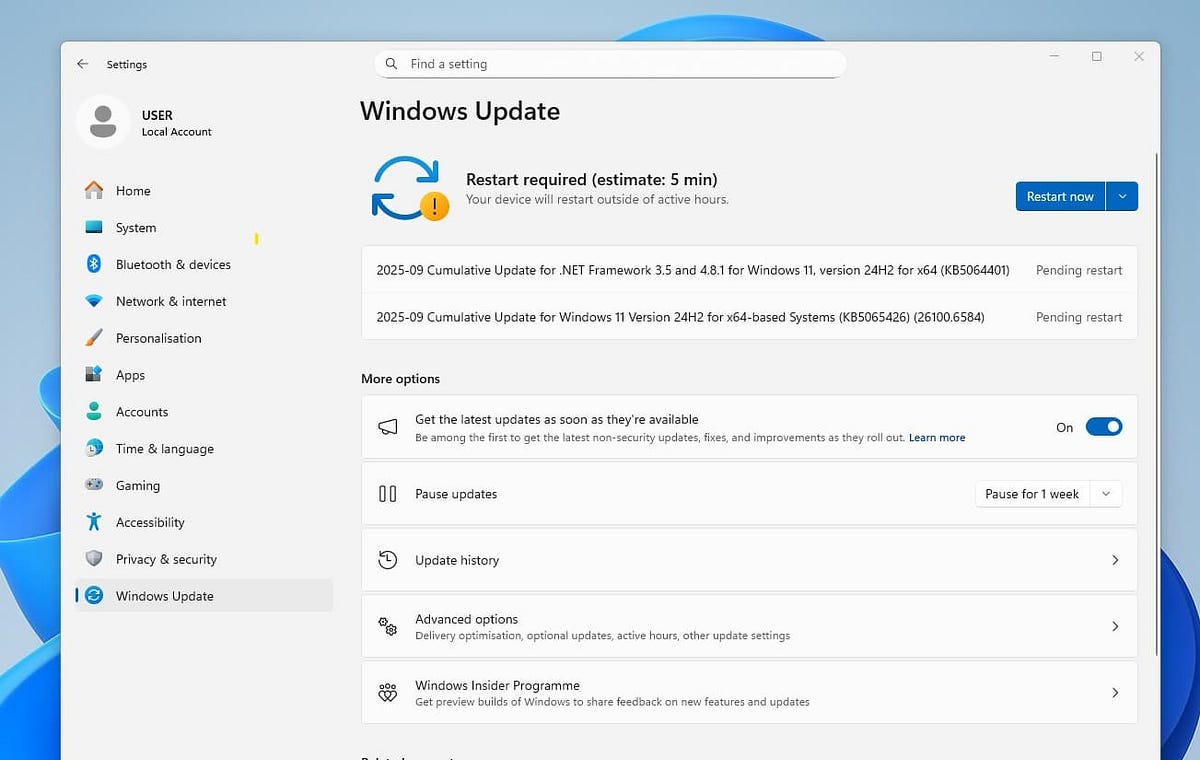Open Update history text row
This screenshot has height=760, width=1200.
[x=749, y=560]
